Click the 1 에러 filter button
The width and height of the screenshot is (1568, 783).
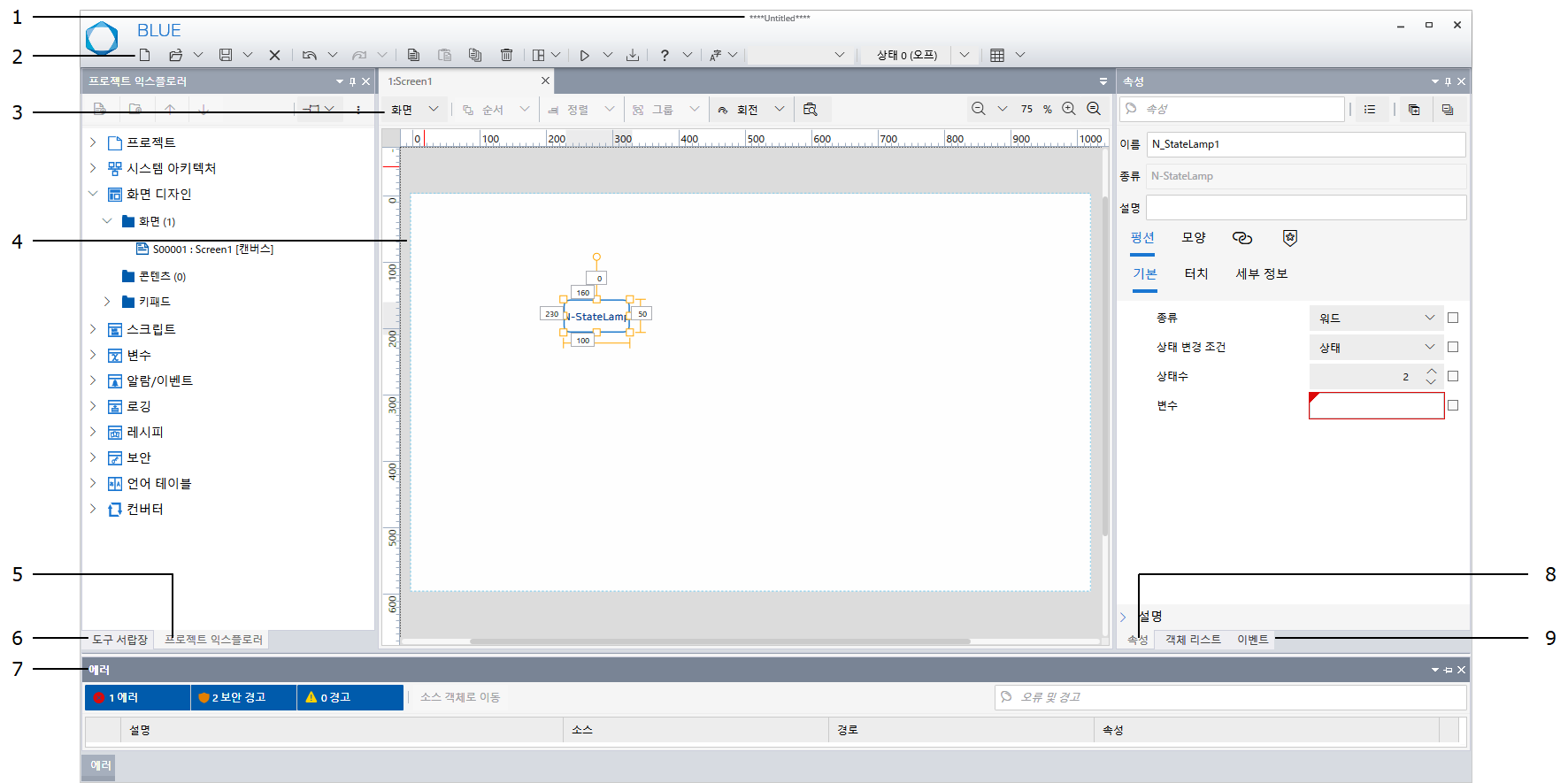(137, 697)
